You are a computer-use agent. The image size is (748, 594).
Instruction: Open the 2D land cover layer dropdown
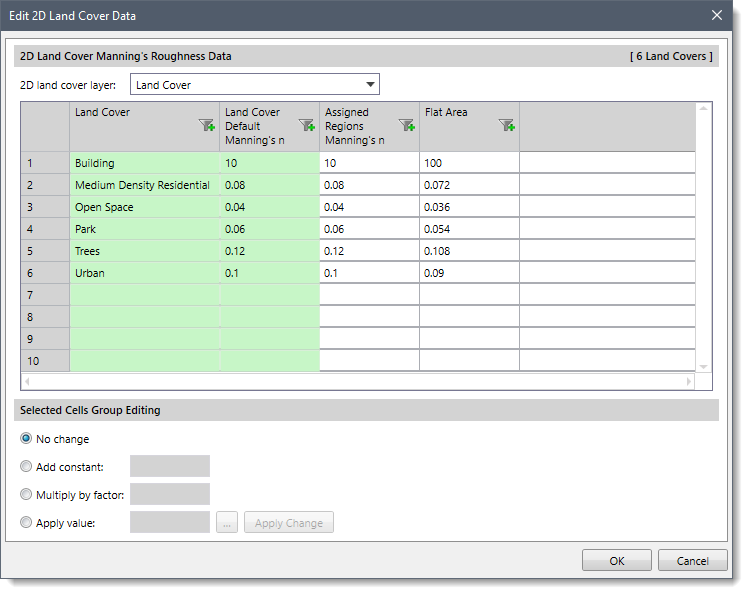pyautogui.click(x=255, y=84)
